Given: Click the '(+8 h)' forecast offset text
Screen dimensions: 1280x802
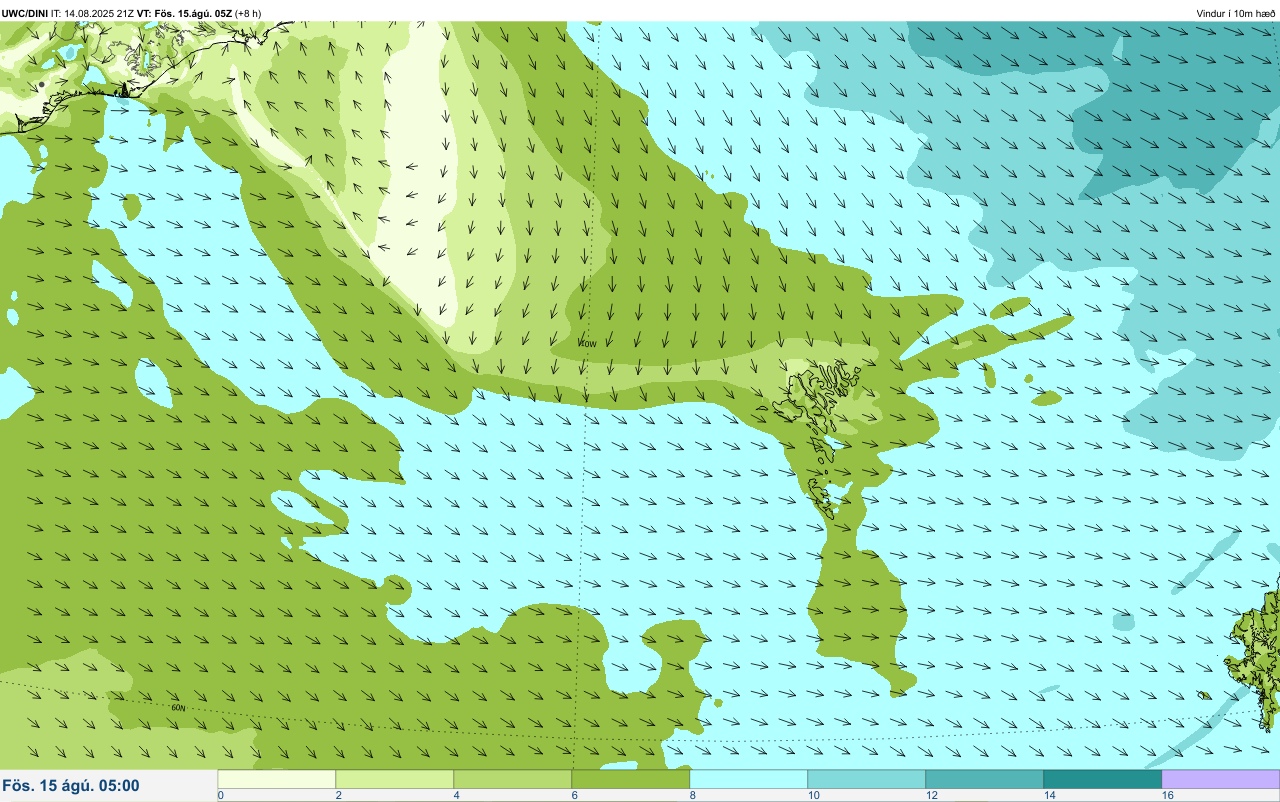Looking at the screenshot, I should (x=248, y=13).
